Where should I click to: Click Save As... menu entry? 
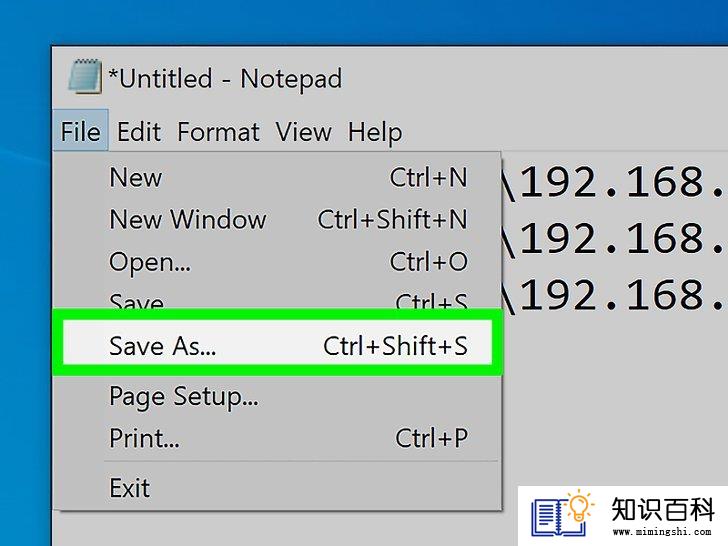click(278, 346)
